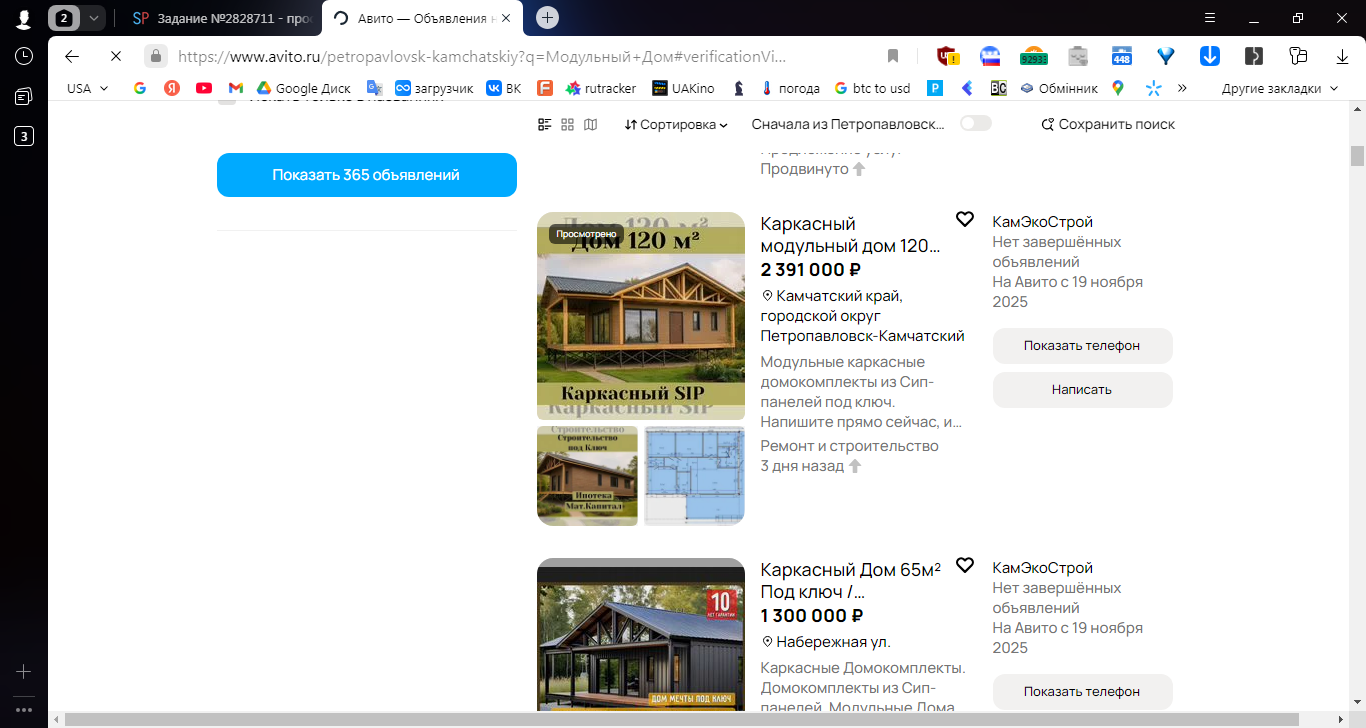
Task: Open the 448 calendar extension
Action: (1122, 56)
